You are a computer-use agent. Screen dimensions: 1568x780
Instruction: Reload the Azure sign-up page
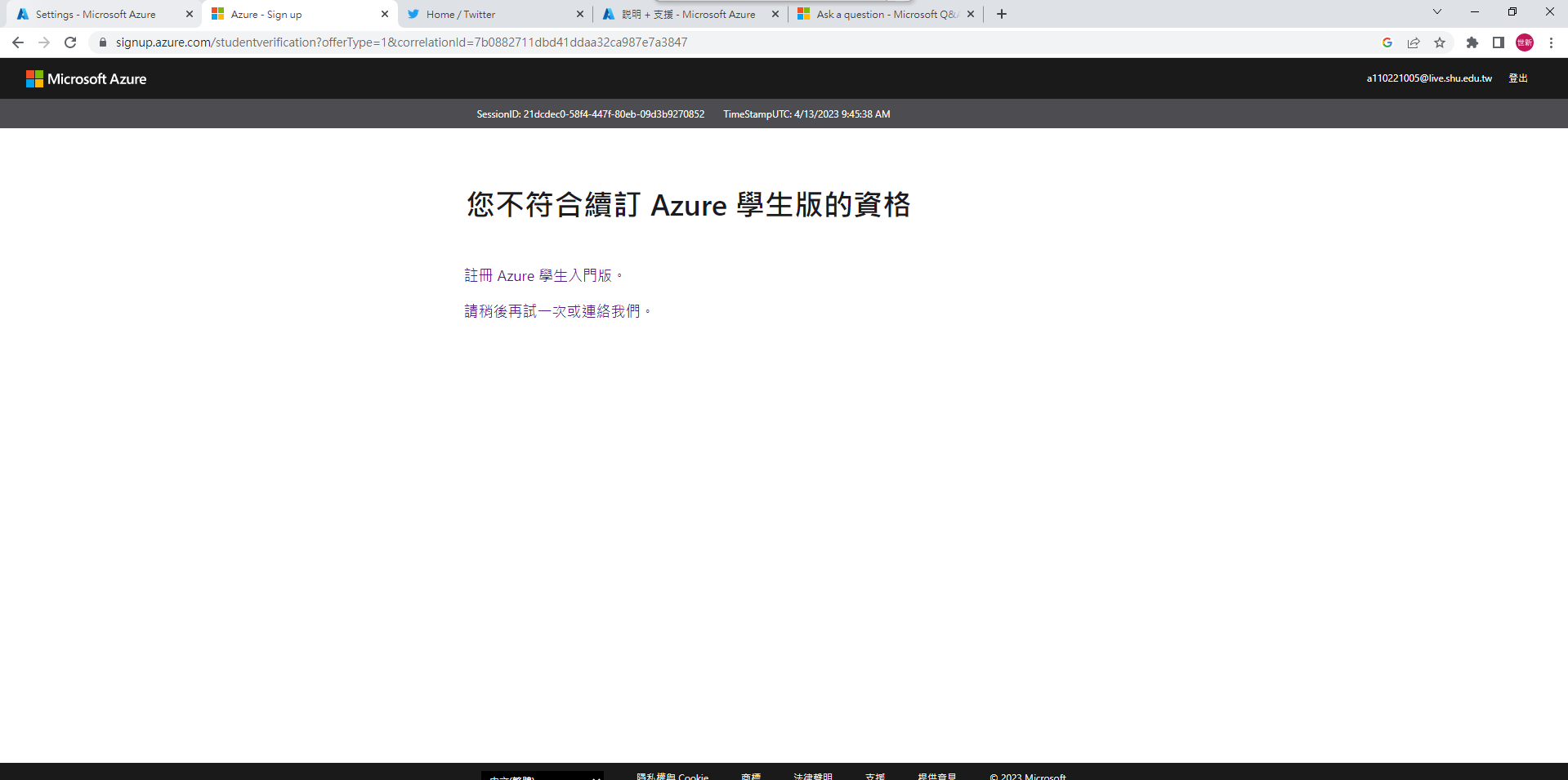click(70, 42)
